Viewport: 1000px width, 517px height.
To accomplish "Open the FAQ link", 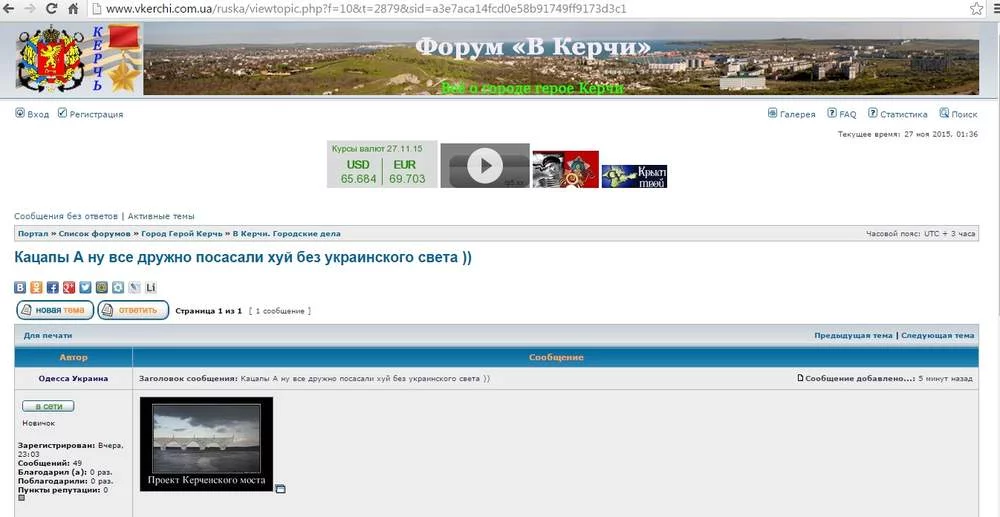I will [848, 115].
